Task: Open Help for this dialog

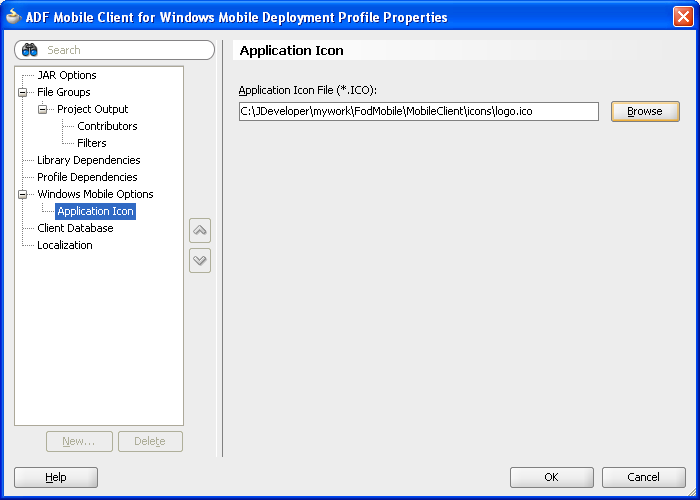Action: (56, 477)
